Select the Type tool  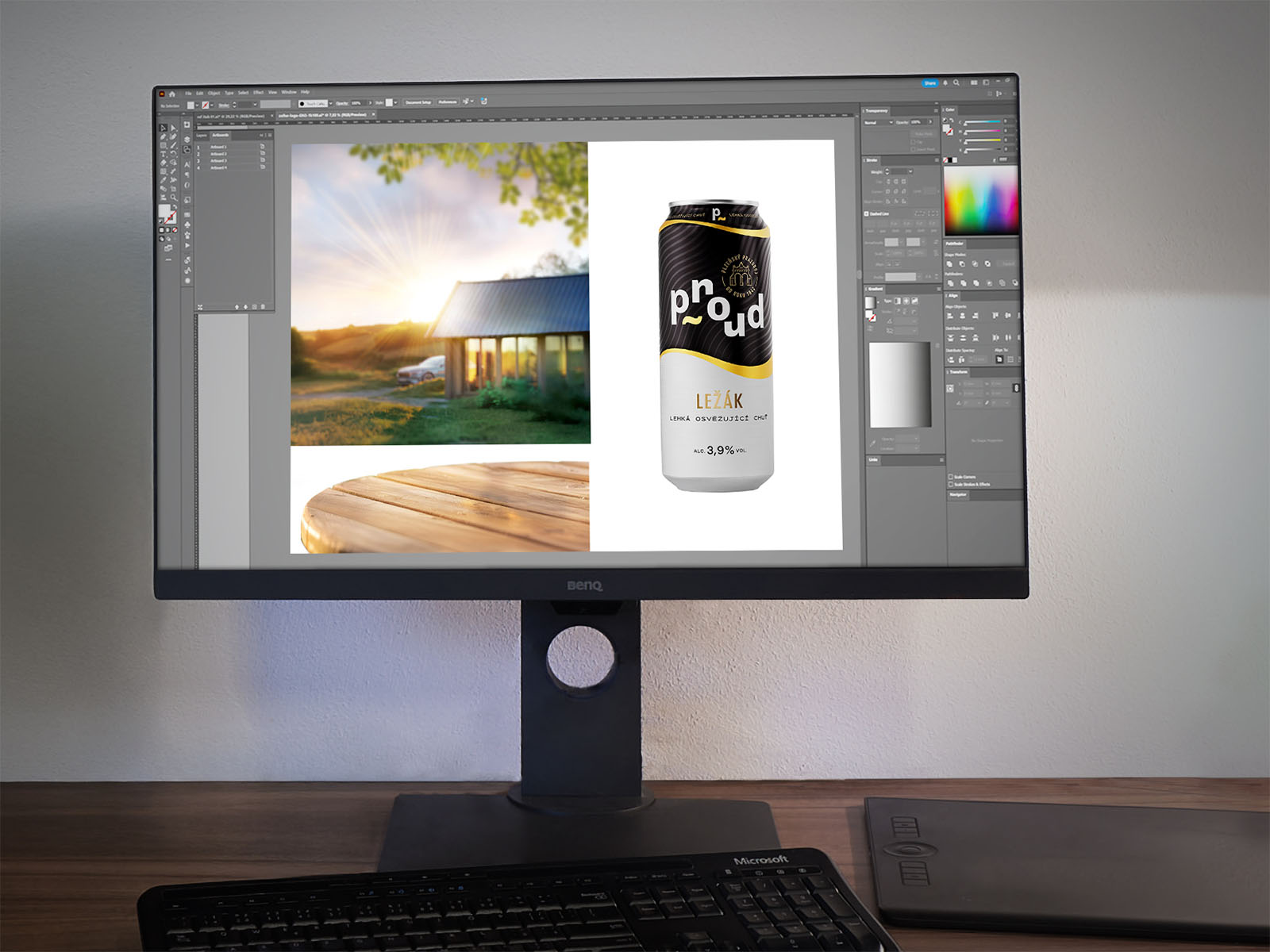pyautogui.click(x=164, y=154)
